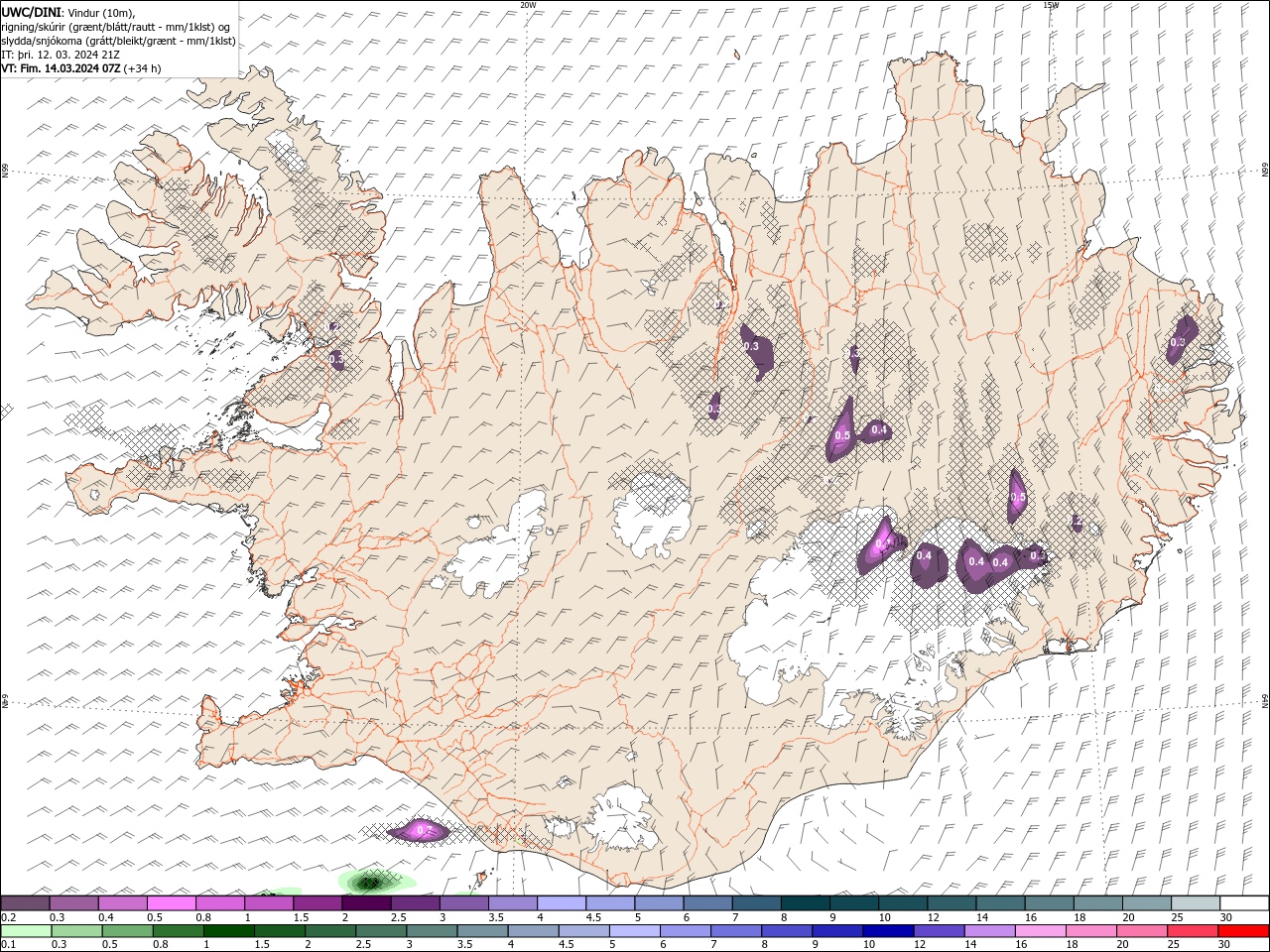Click the palest green bottom-row swatch at 0.1

coord(26,931)
